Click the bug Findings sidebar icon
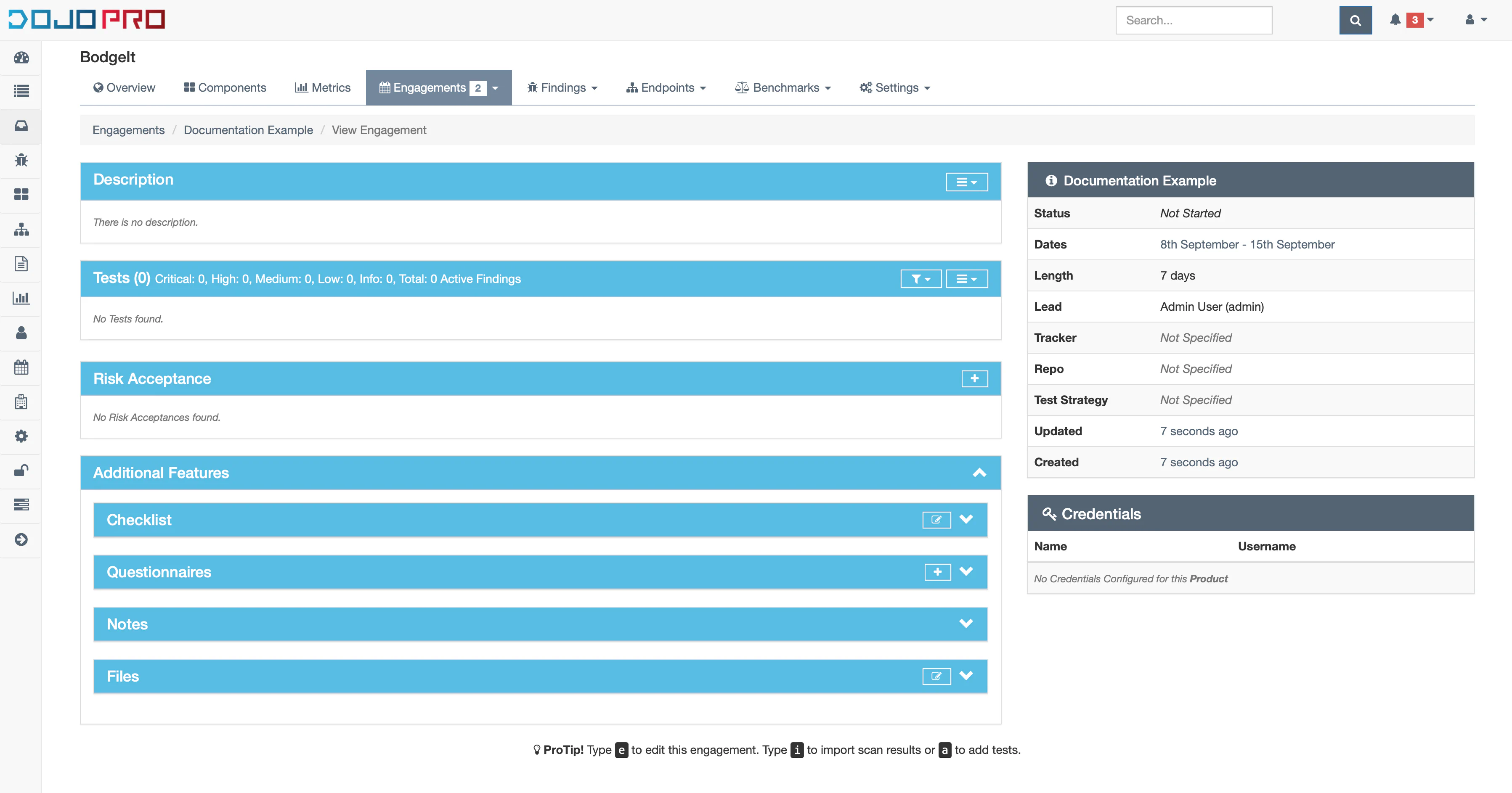1512x793 pixels. tap(21, 160)
